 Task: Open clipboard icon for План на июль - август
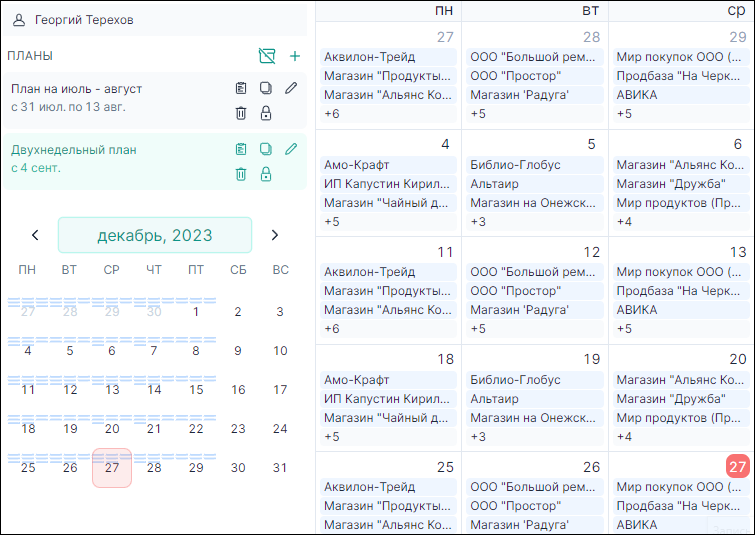point(241,88)
